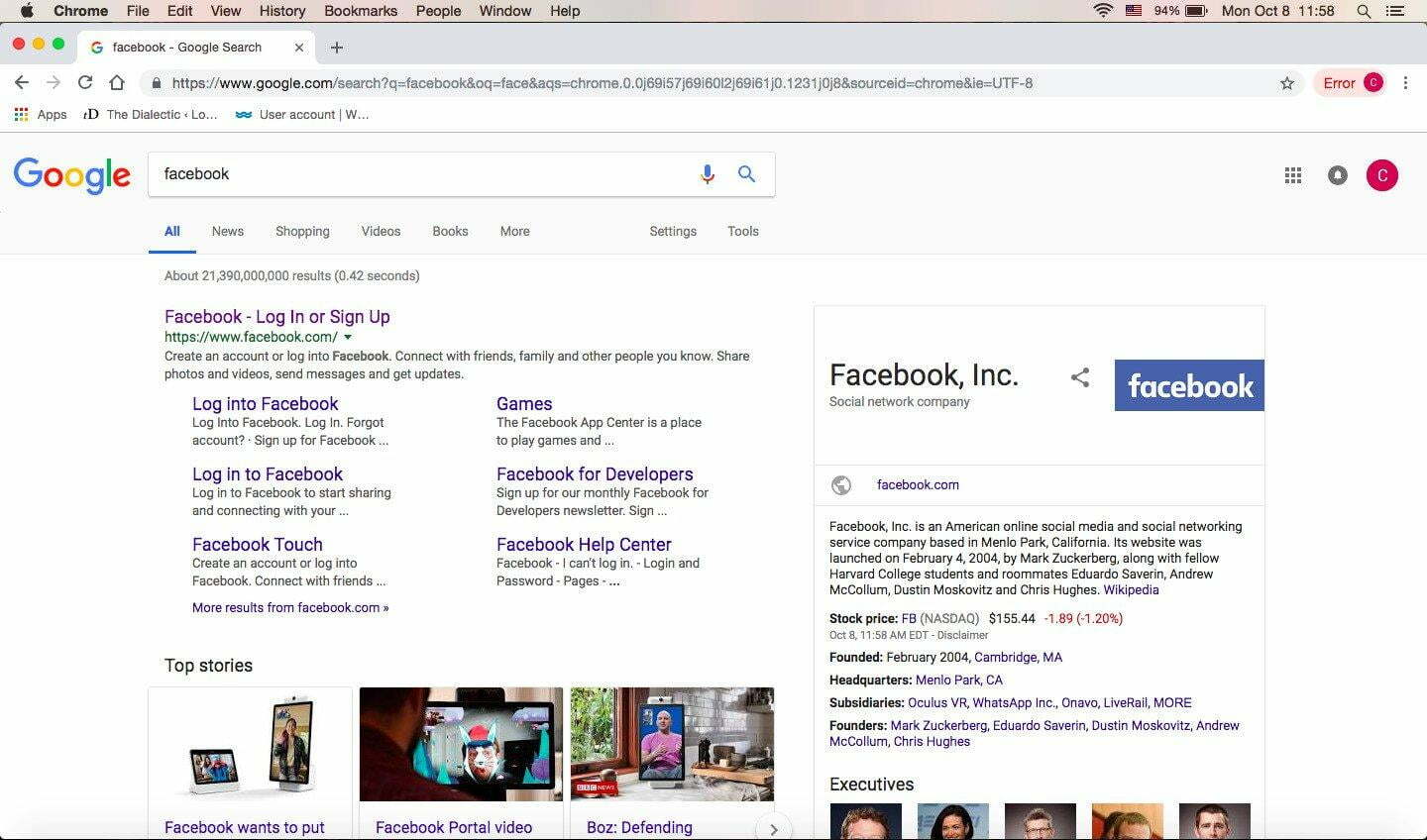The image size is (1427, 840).
Task: Click the facebook logo image
Action: [x=1189, y=385]
